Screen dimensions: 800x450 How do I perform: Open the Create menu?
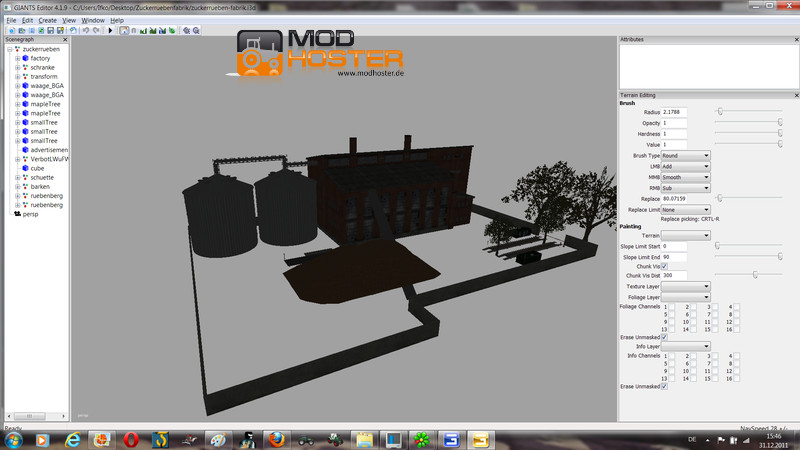point(47,20)
